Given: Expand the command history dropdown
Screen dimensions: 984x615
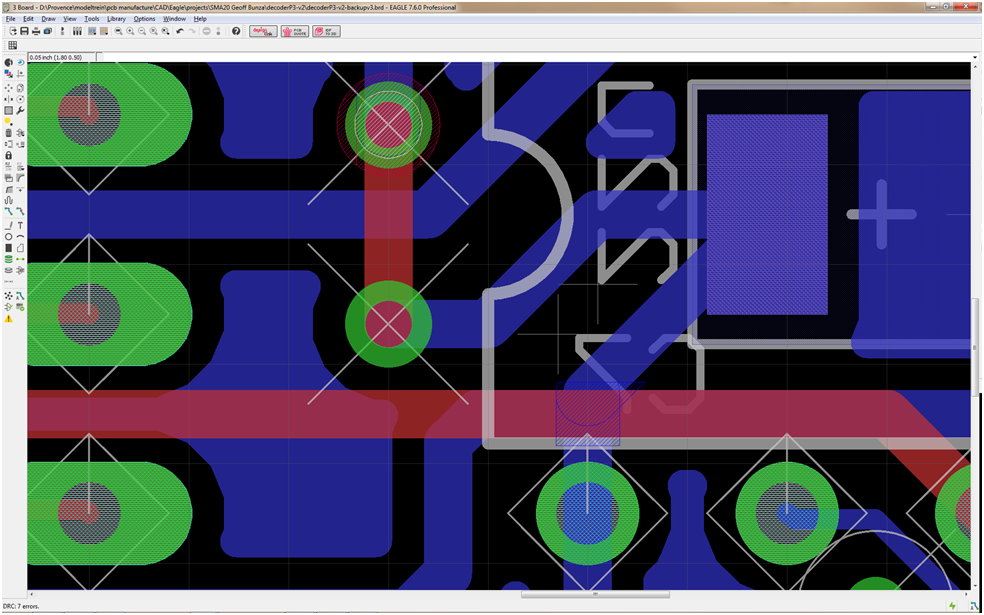Looking at the screenshot, I should point(974,57).
